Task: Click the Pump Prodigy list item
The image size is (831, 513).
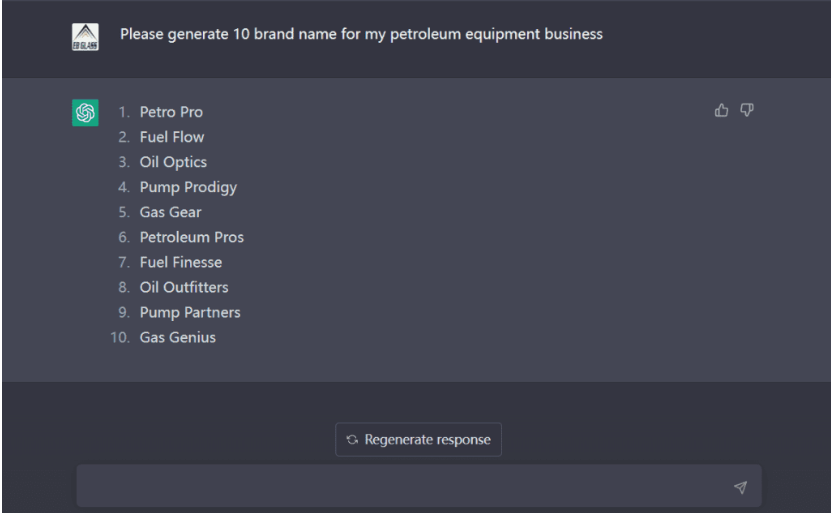Action: (x=188, y=187)
